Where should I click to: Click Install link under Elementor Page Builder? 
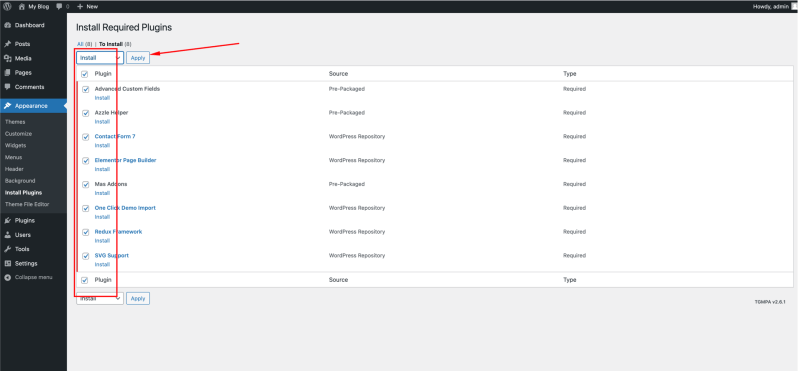102,169
